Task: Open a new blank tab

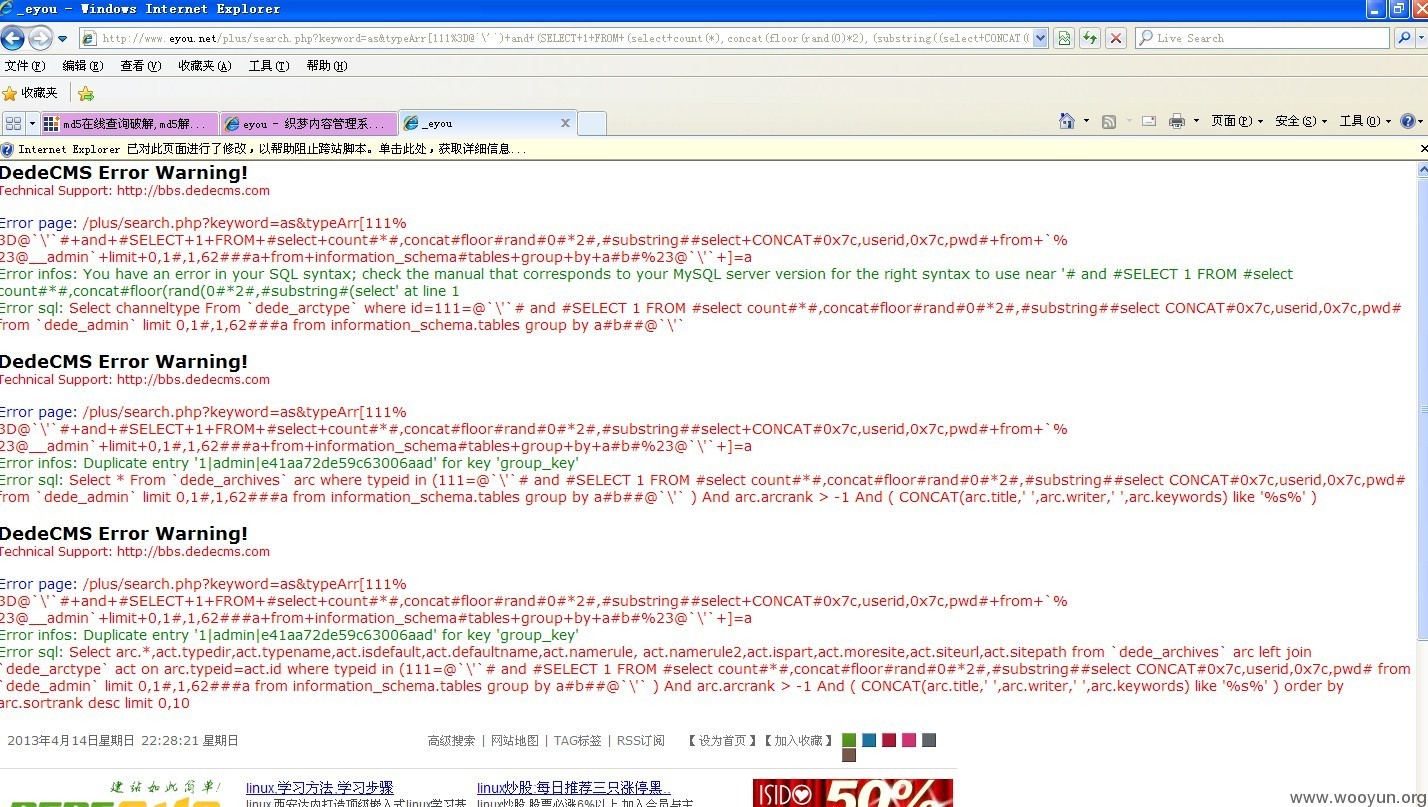Action: tap(592, 124)
